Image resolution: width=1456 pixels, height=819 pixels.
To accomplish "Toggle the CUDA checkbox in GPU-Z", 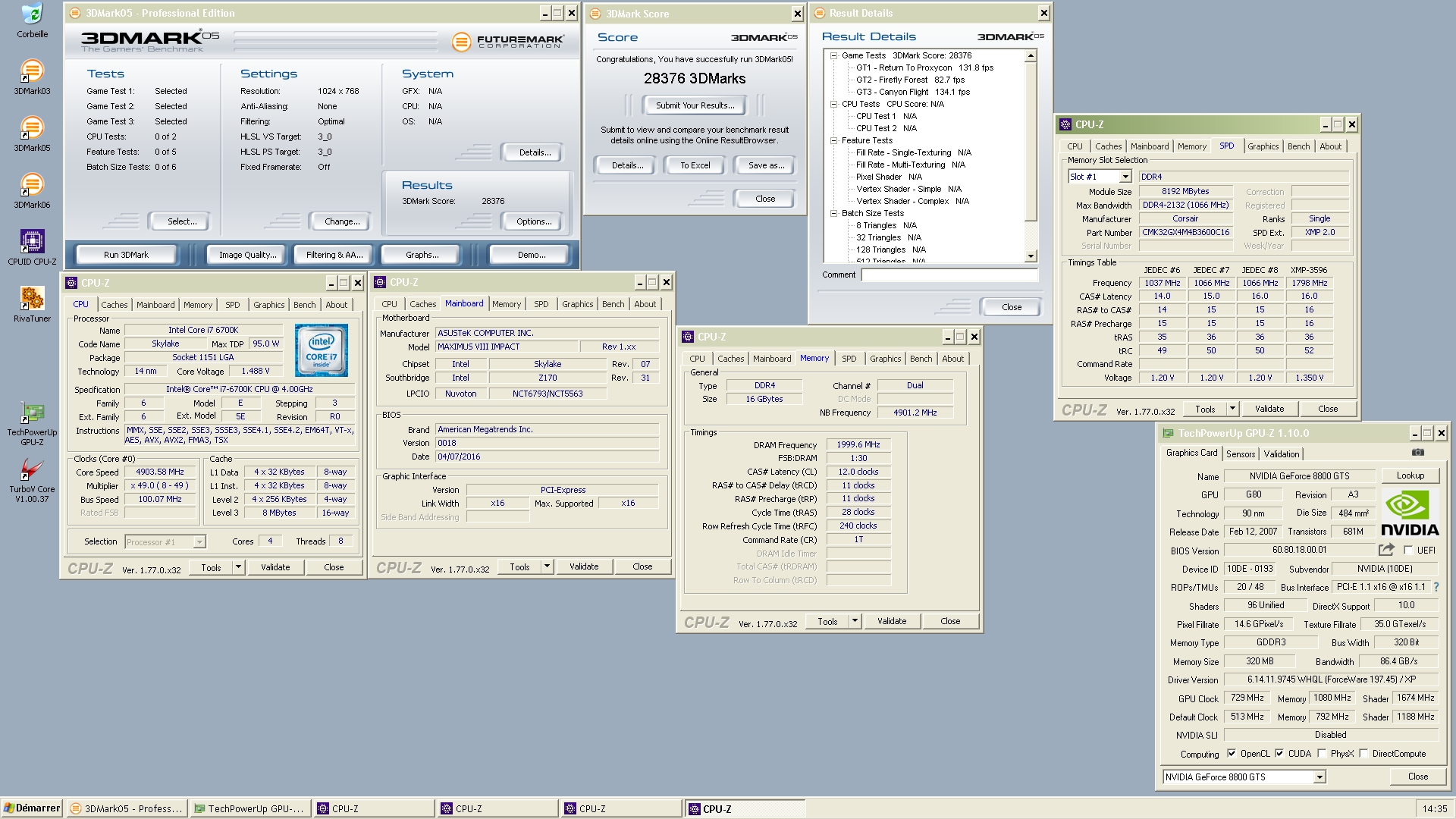I will tap(1279, 754).
